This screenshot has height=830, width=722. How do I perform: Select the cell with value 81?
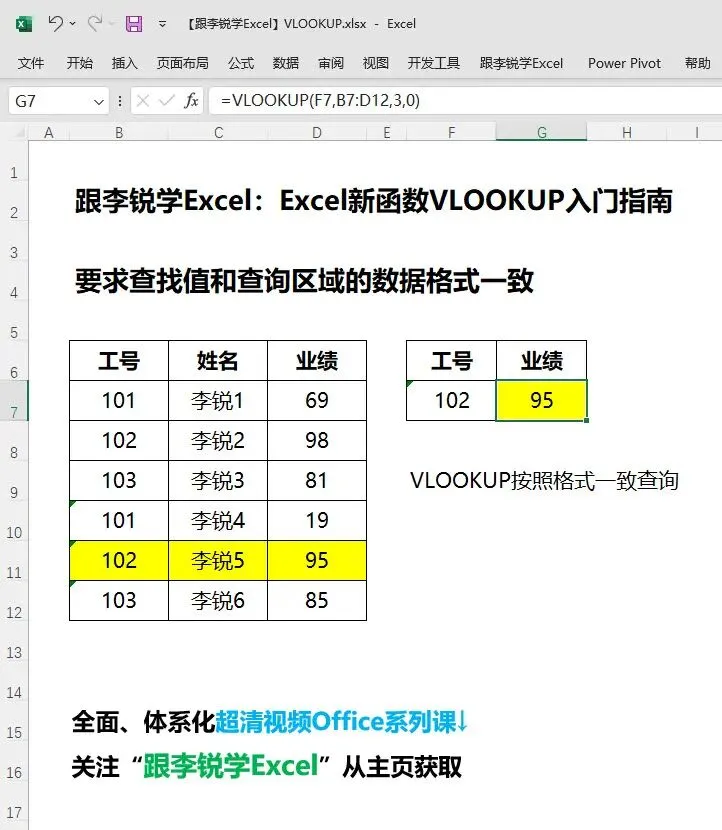[x=317, y=481]
